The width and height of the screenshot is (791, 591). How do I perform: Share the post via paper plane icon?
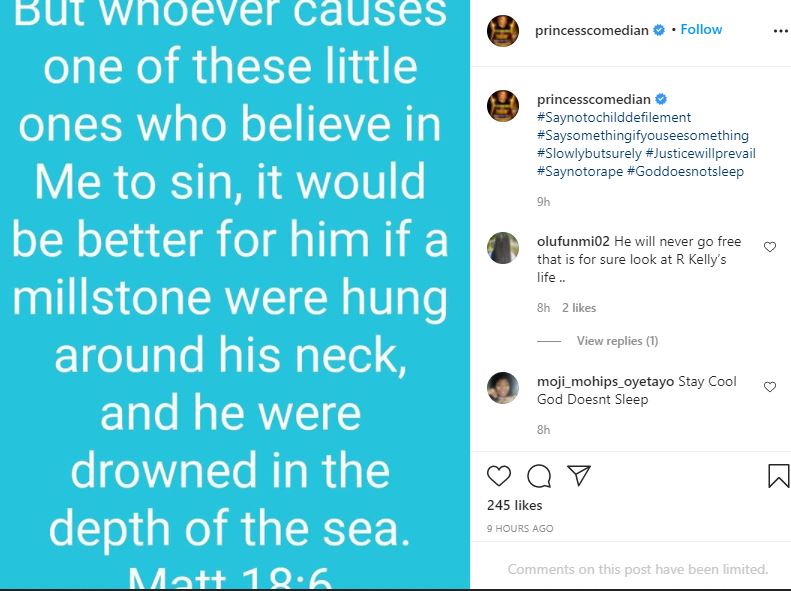point(578,475)
